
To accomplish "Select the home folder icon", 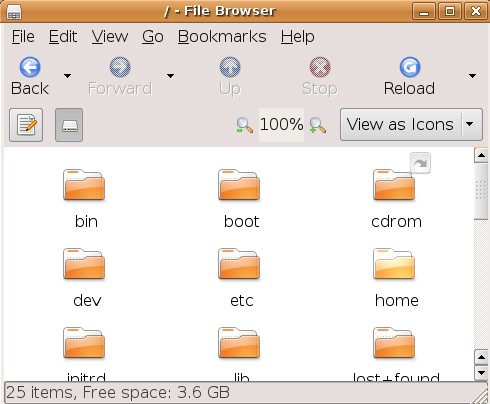I will click(394, 263).
